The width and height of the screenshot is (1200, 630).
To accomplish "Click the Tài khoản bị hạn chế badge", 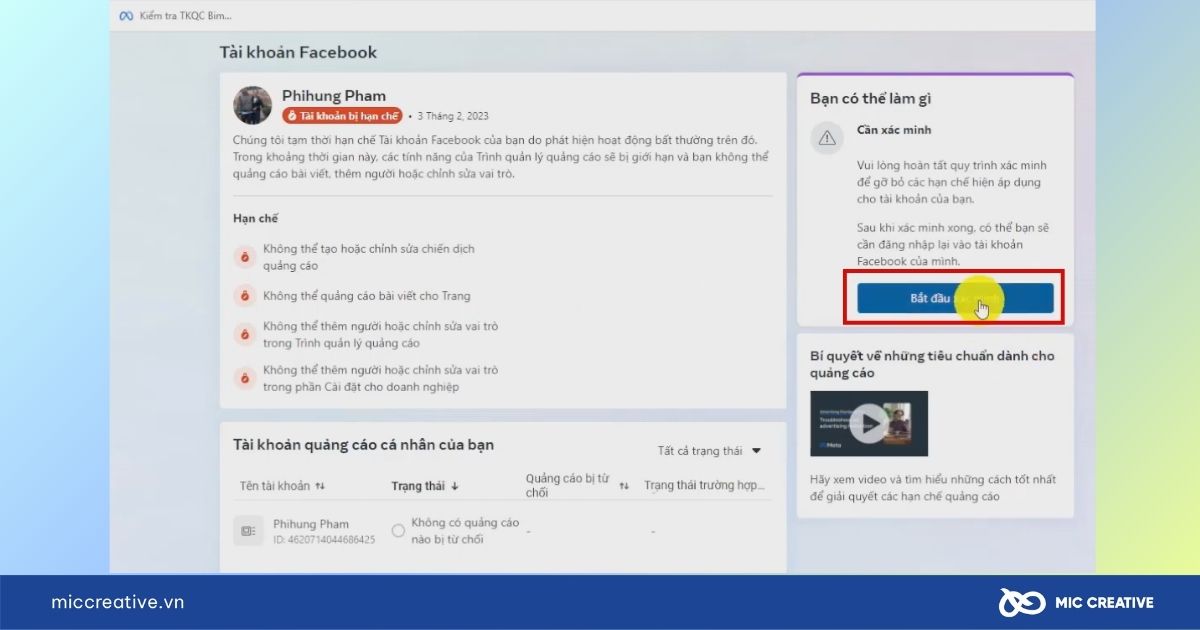I will [343, 116].
